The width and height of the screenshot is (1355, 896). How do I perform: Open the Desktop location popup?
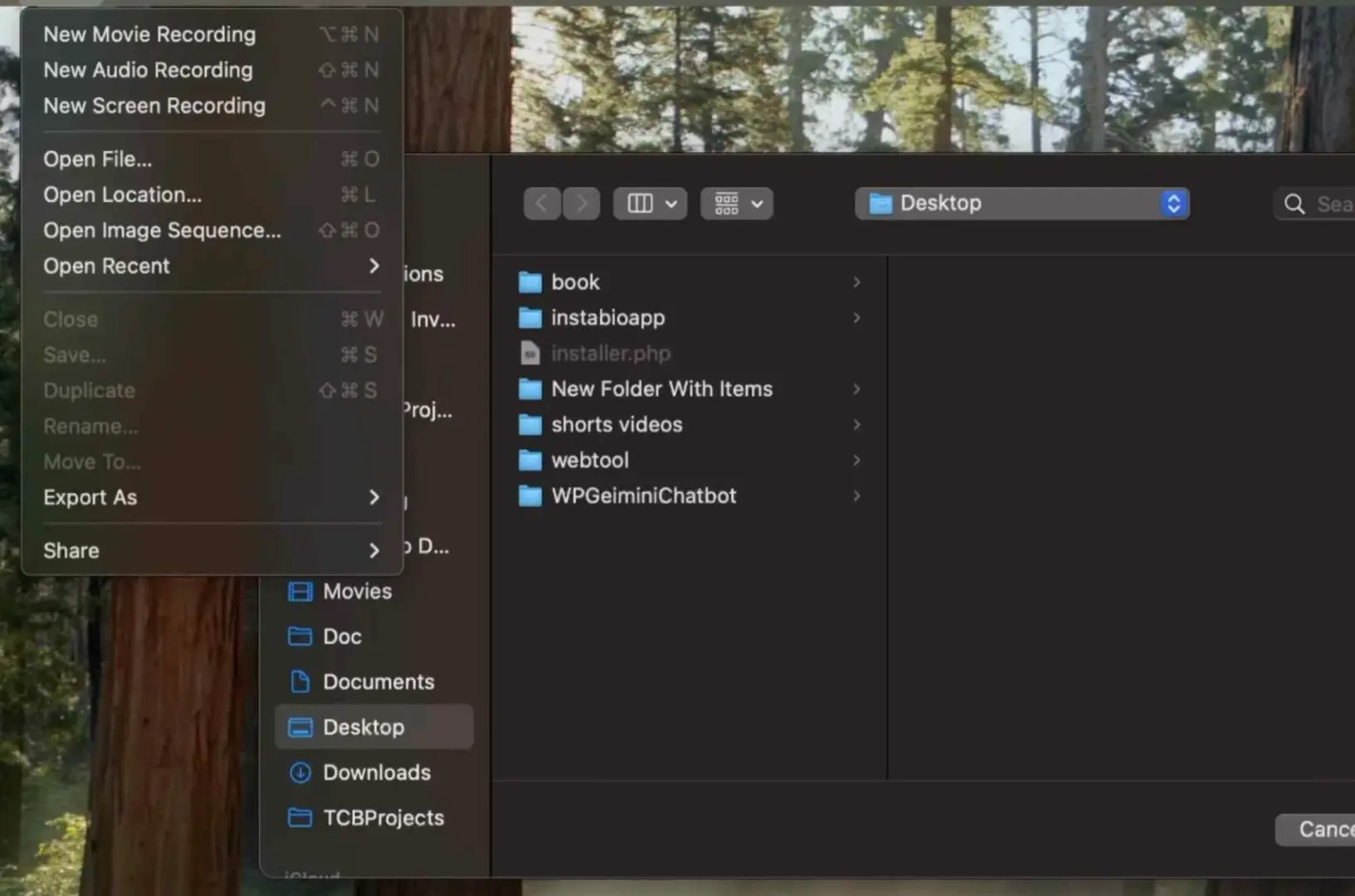1022,203
